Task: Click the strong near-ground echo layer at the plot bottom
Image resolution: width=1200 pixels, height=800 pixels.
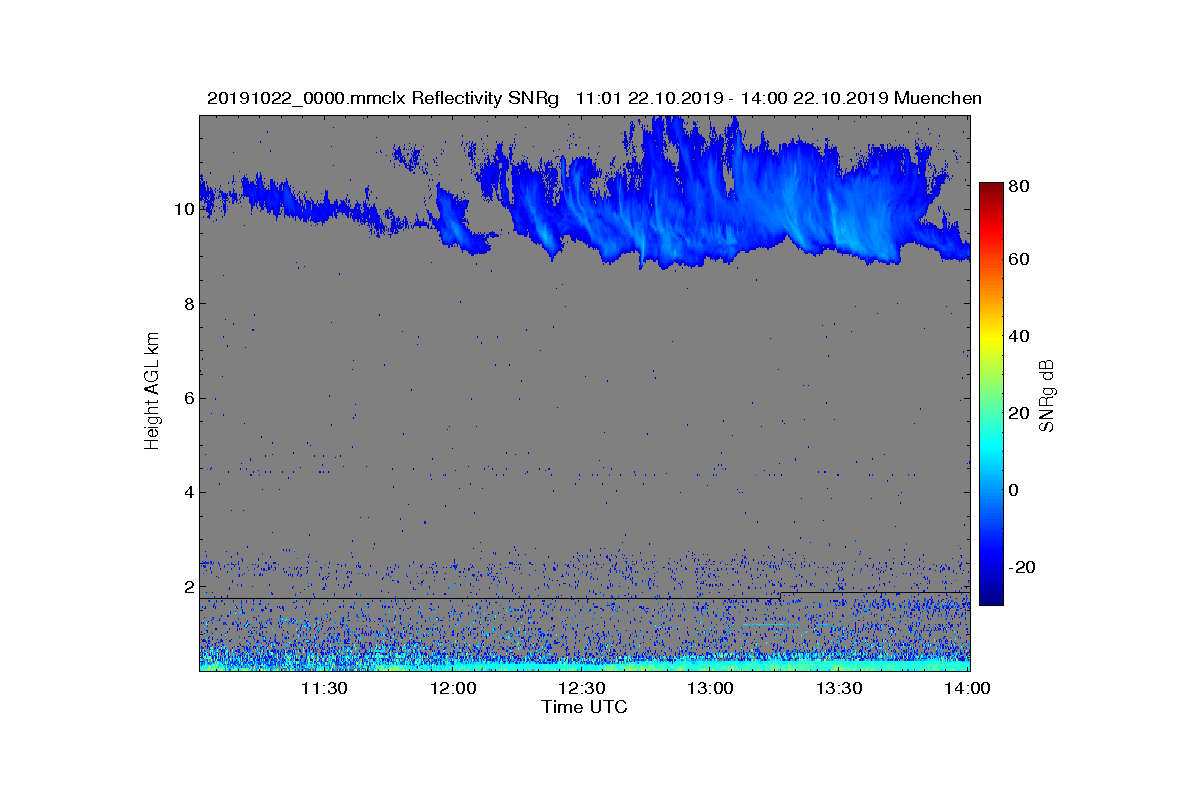Action: tap(585, 663)
